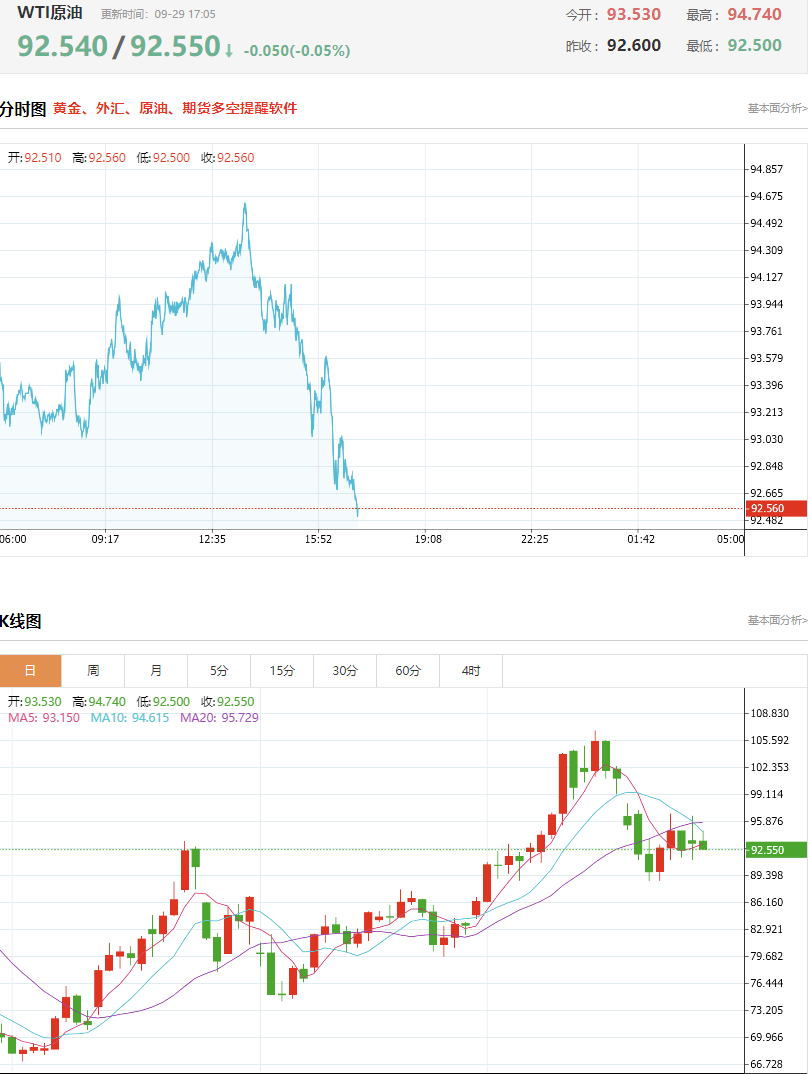Select the 日 daily K-line tab
The width and height of the screenshot is (808, 1074).
tap(30, 671)
